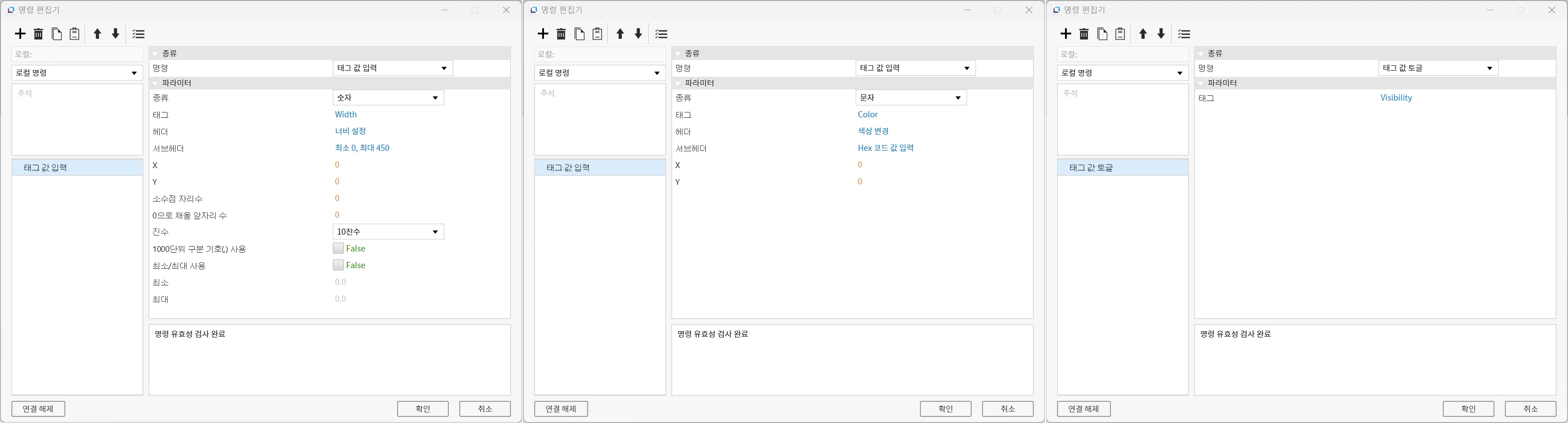Image resolution: width=1568 pixels, height=423 pixels.
Task: Collapse the 파라미터 section in the Visibility toggle editor
Action: point(1201,83)
